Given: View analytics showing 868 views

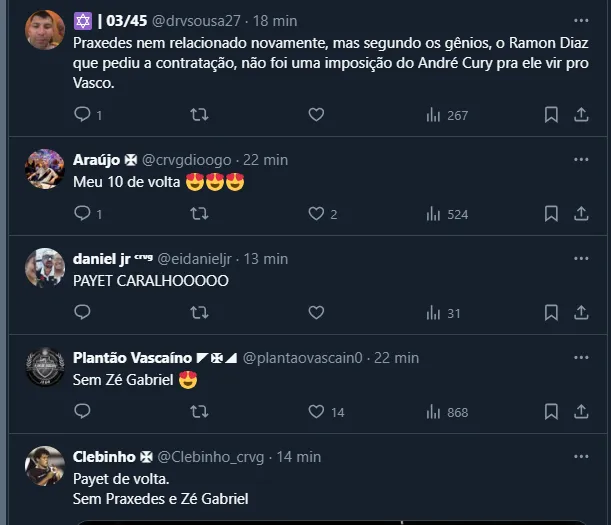Looking at the screenshot, I should 446,411.
